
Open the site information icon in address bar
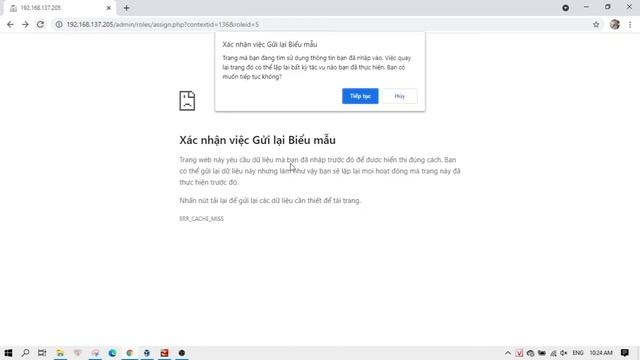click(x=59, y=24)
